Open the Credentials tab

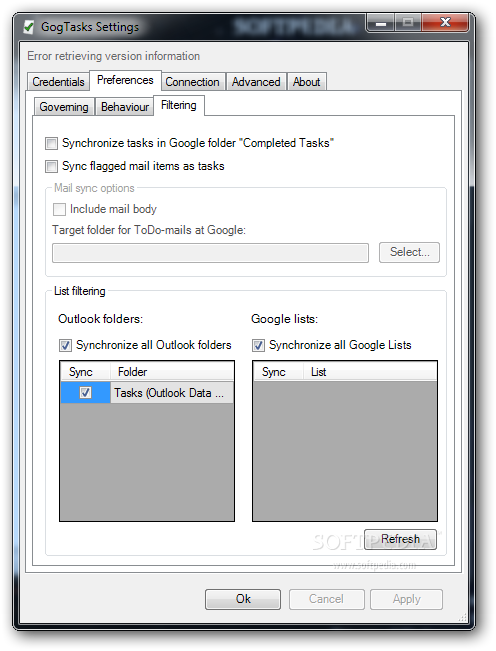[58, 82]
